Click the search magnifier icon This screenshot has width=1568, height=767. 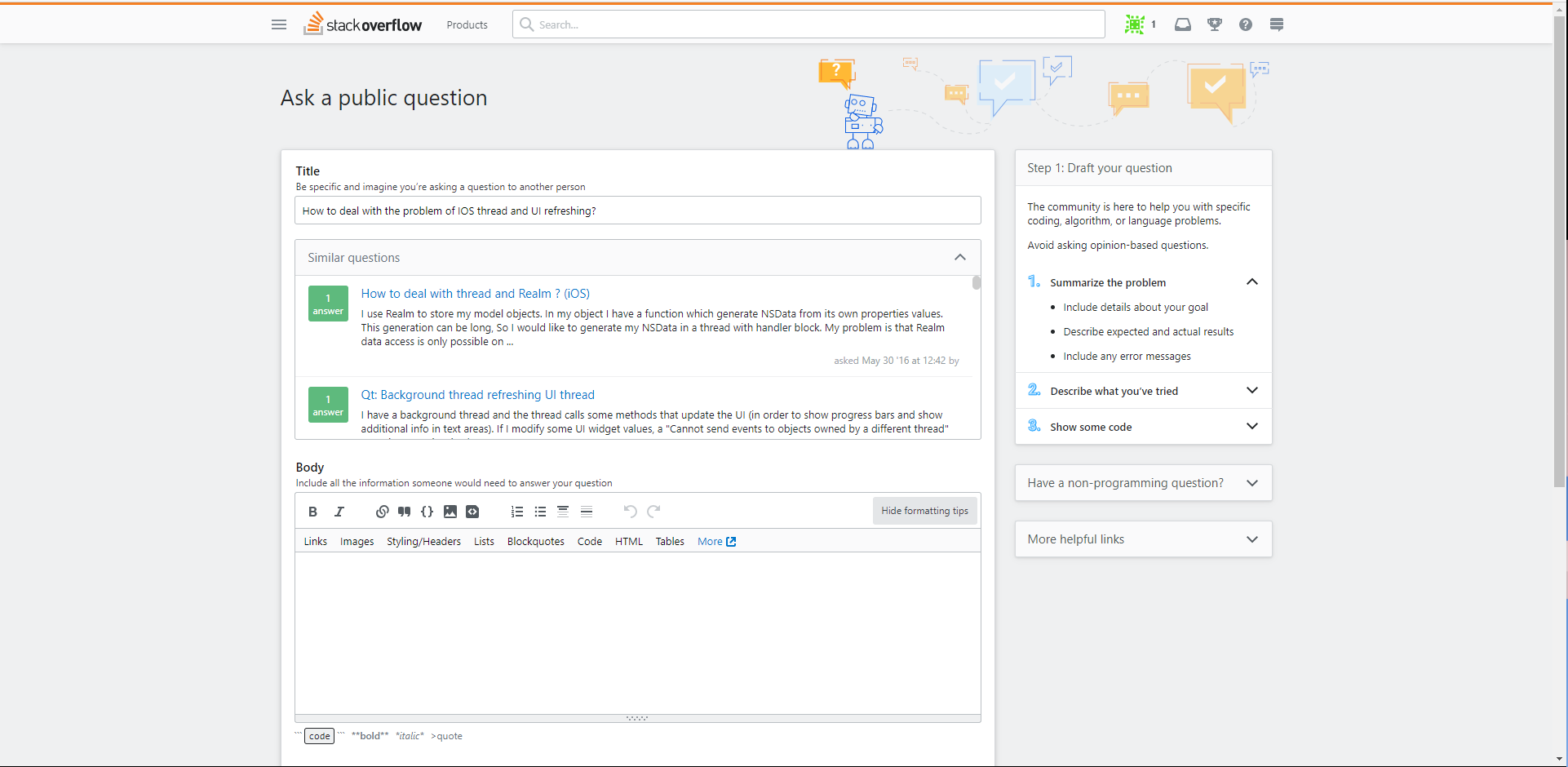pyautogui.click(x=527, y=24)
